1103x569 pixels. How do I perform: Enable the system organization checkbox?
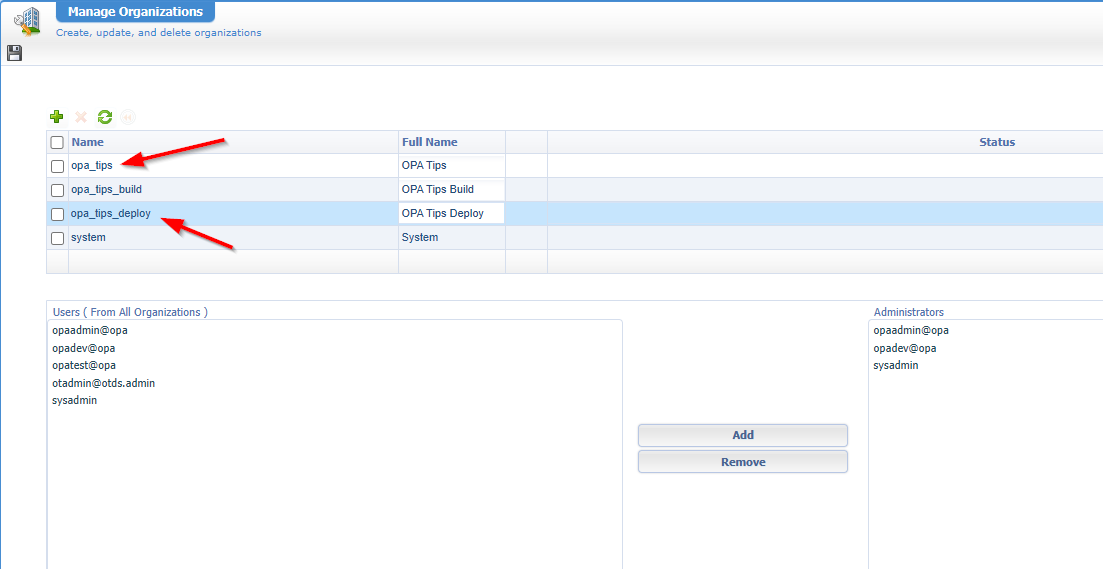[x=57, y=238]
